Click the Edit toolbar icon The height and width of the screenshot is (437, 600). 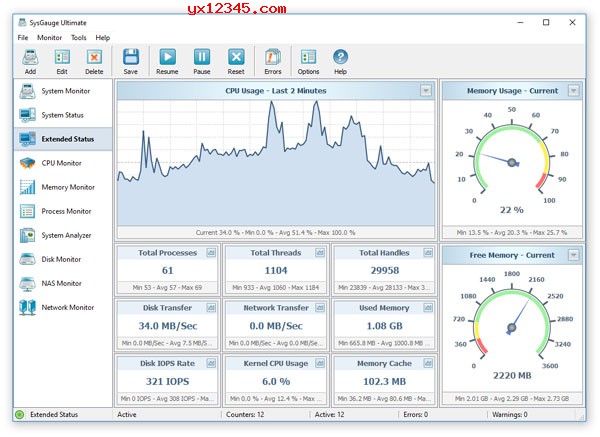[62, 57]
